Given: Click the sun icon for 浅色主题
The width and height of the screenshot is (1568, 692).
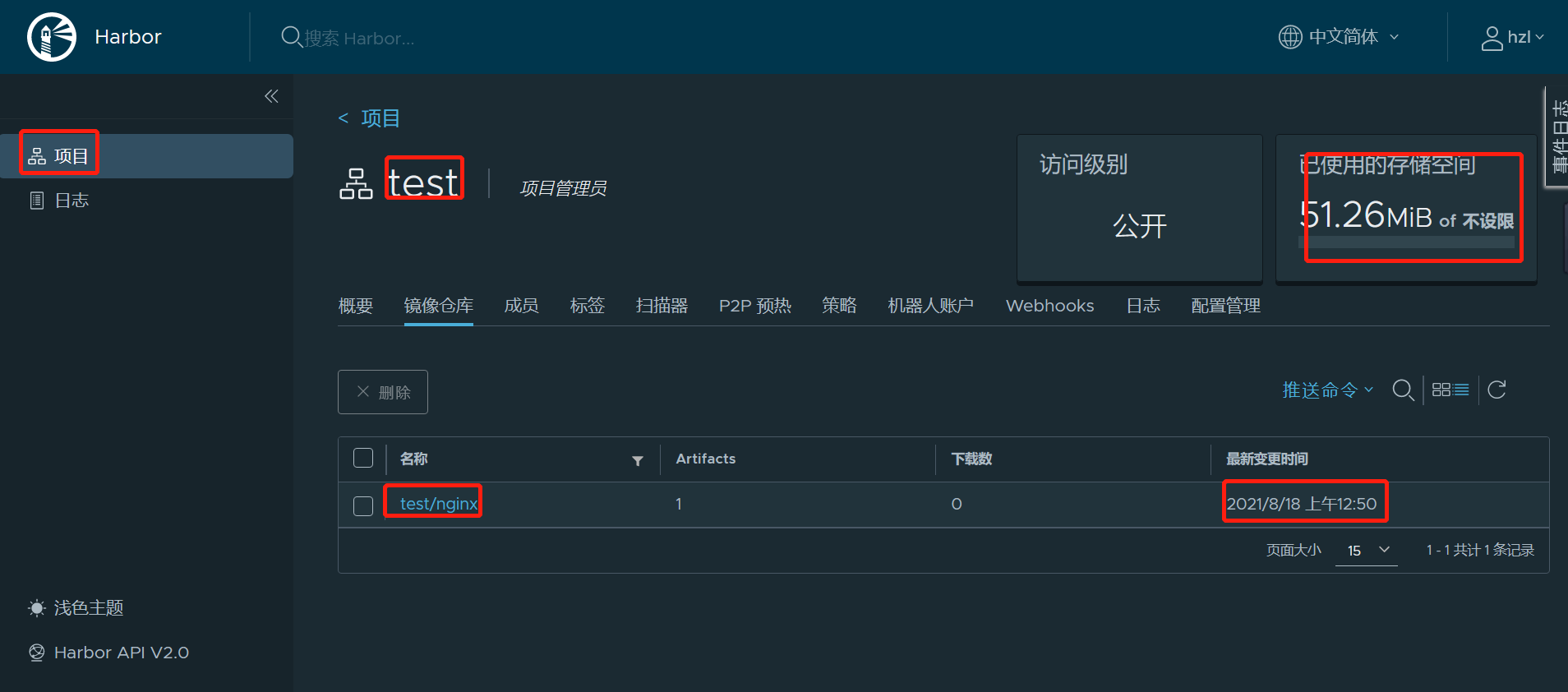Looking at the screenshot, I should click(37, 608).
